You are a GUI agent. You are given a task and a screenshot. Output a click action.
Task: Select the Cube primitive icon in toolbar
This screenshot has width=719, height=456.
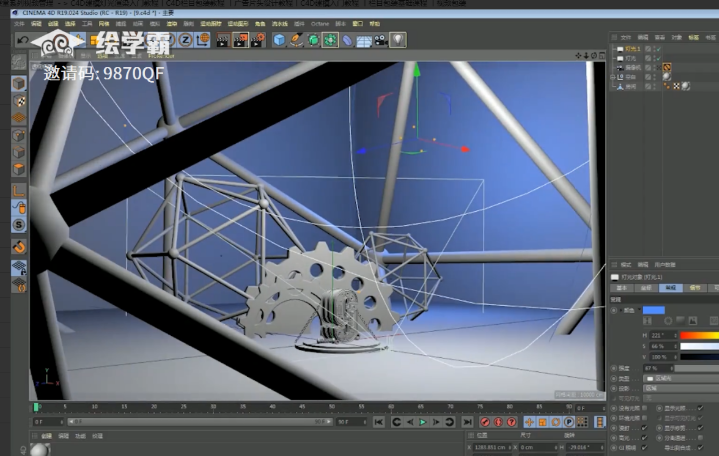pos(279,40)
